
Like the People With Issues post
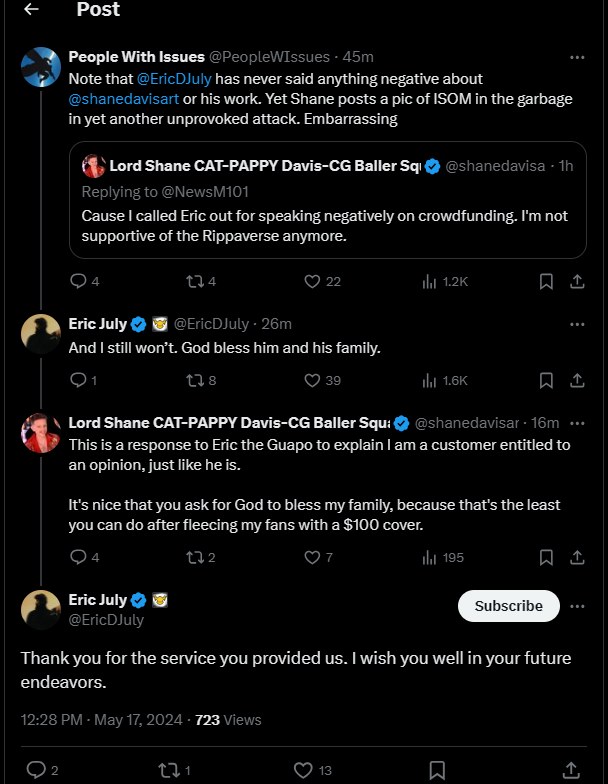(x=322, y=282)
